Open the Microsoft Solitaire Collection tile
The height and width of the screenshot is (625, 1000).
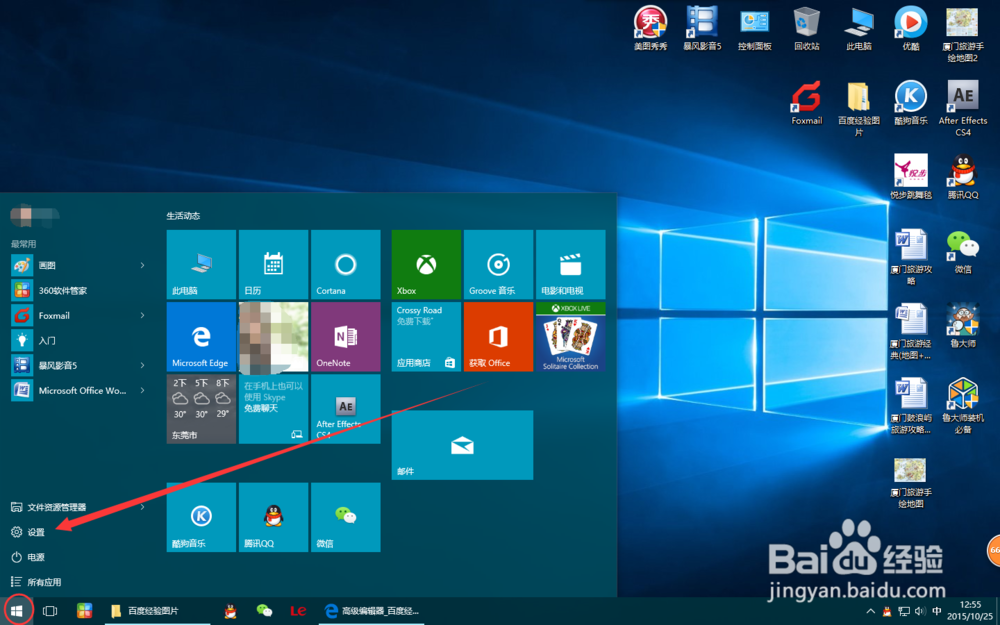[x=571, y=337]
